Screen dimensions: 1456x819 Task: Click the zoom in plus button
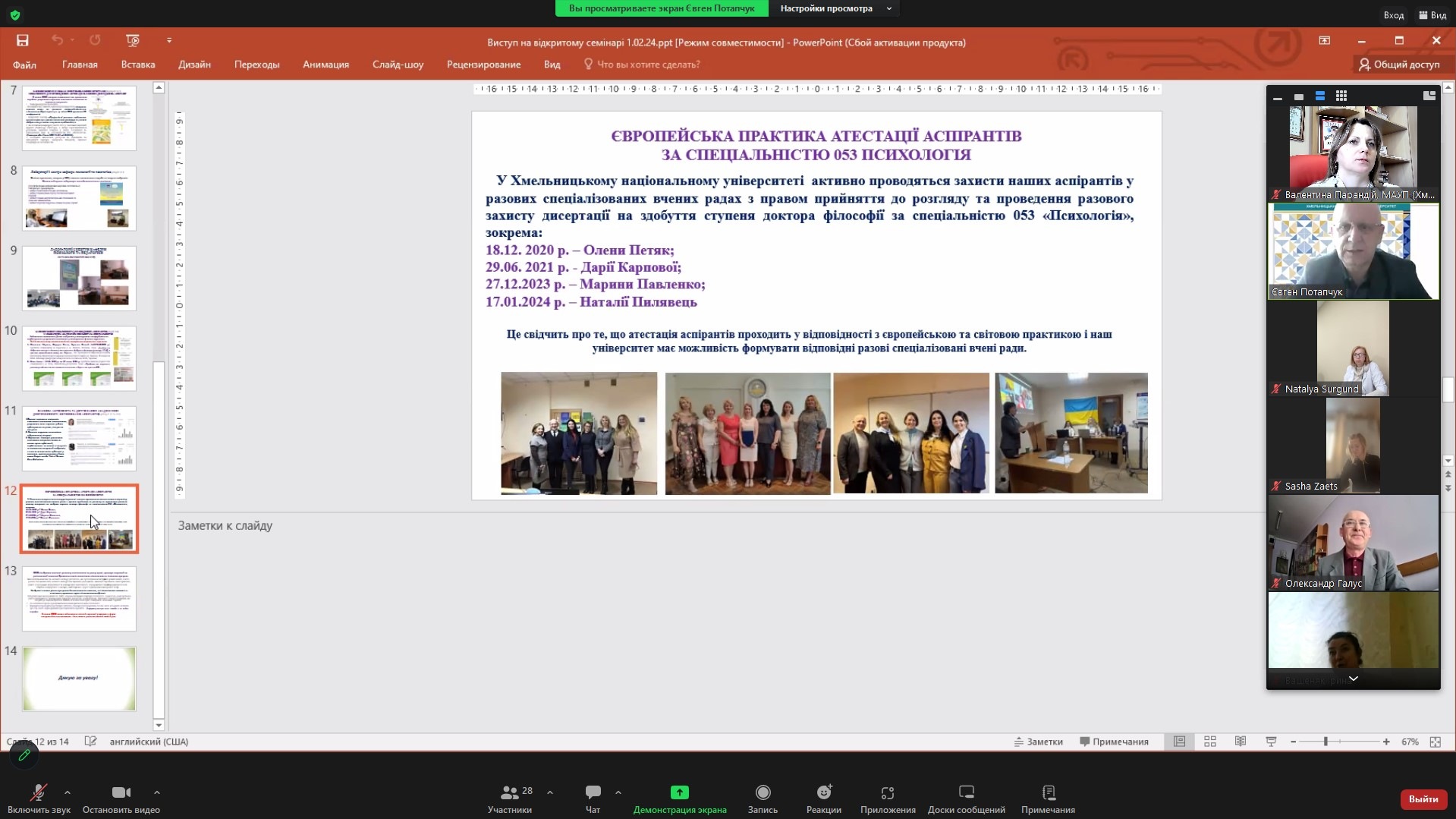click(x=1386, y=742)
